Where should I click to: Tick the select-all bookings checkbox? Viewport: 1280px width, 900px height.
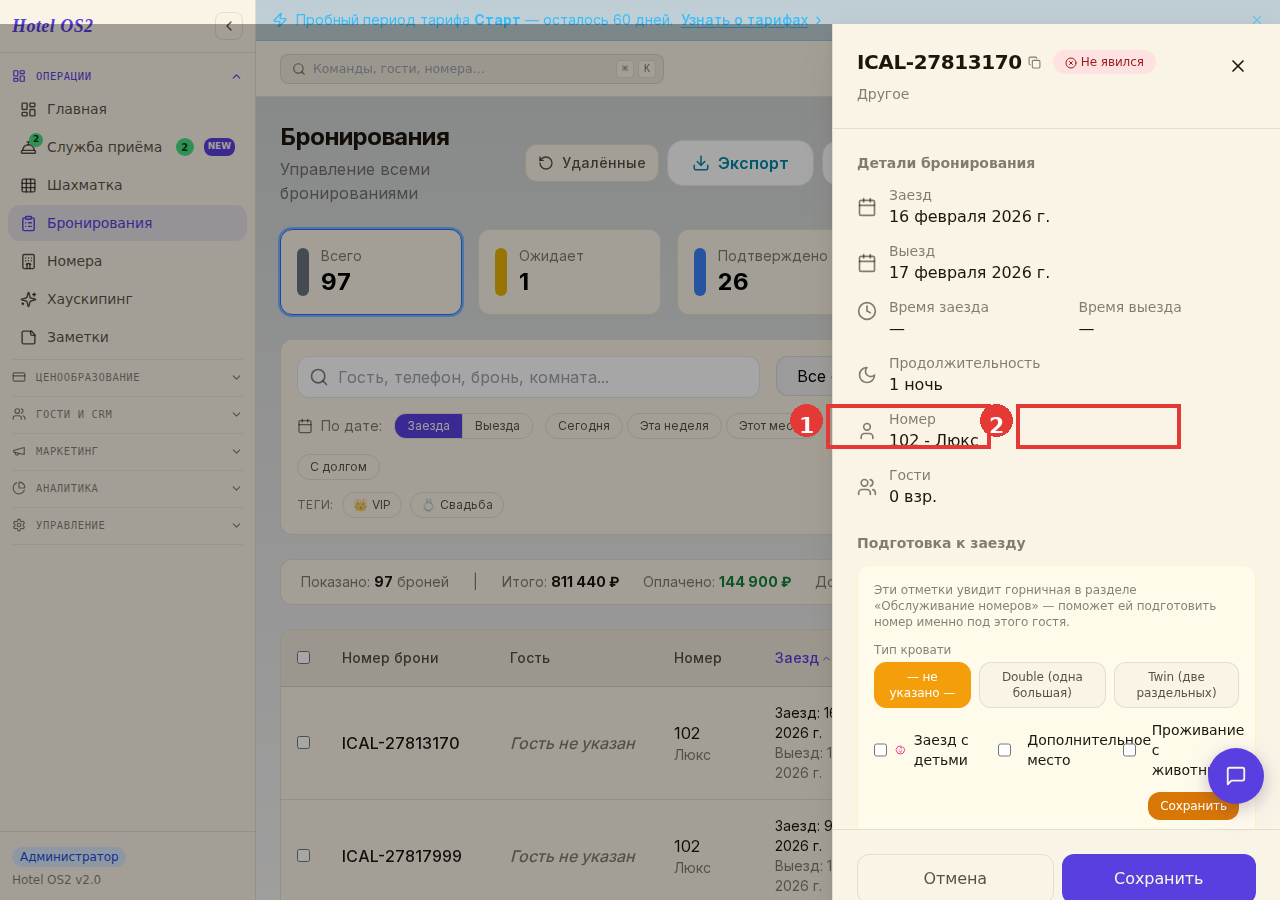coord(304,658)
